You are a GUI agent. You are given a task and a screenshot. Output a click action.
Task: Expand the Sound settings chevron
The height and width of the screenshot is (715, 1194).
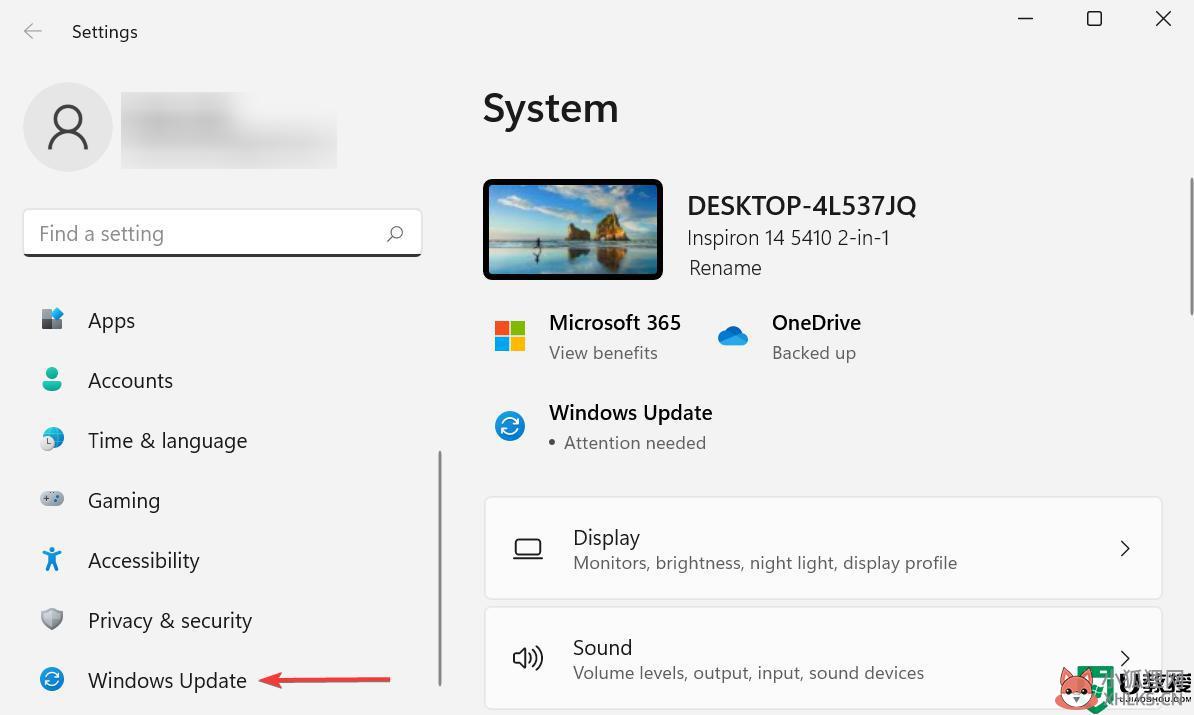coord(1125,658)
